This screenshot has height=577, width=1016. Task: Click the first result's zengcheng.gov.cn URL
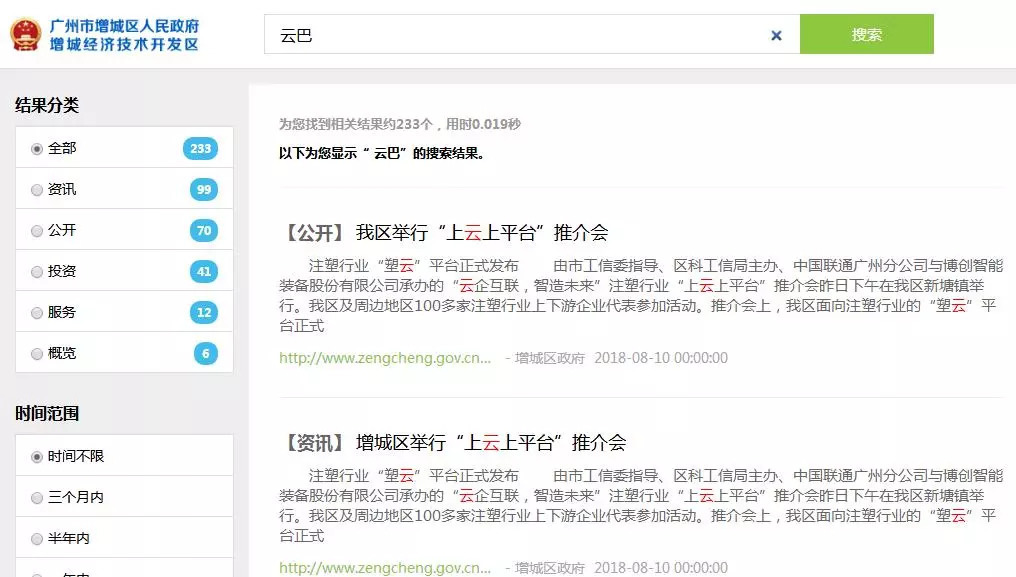coord(385,358)
